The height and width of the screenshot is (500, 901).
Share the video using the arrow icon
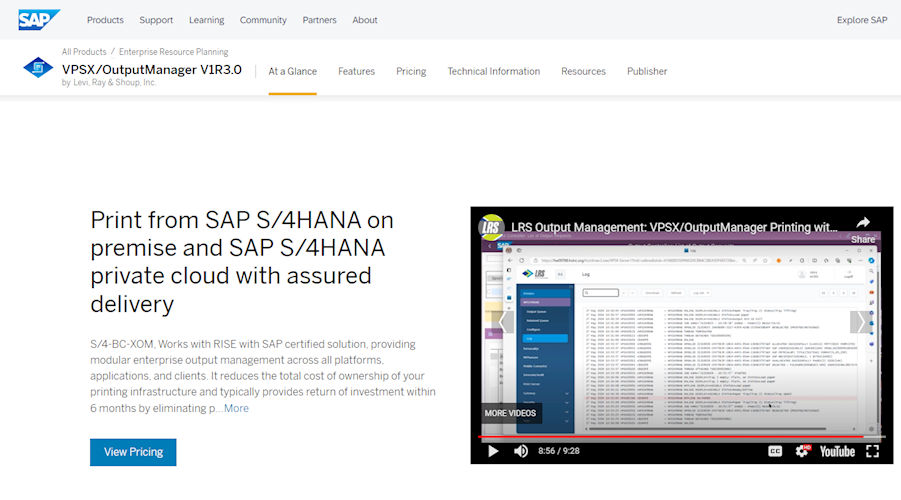coord(863,227)
